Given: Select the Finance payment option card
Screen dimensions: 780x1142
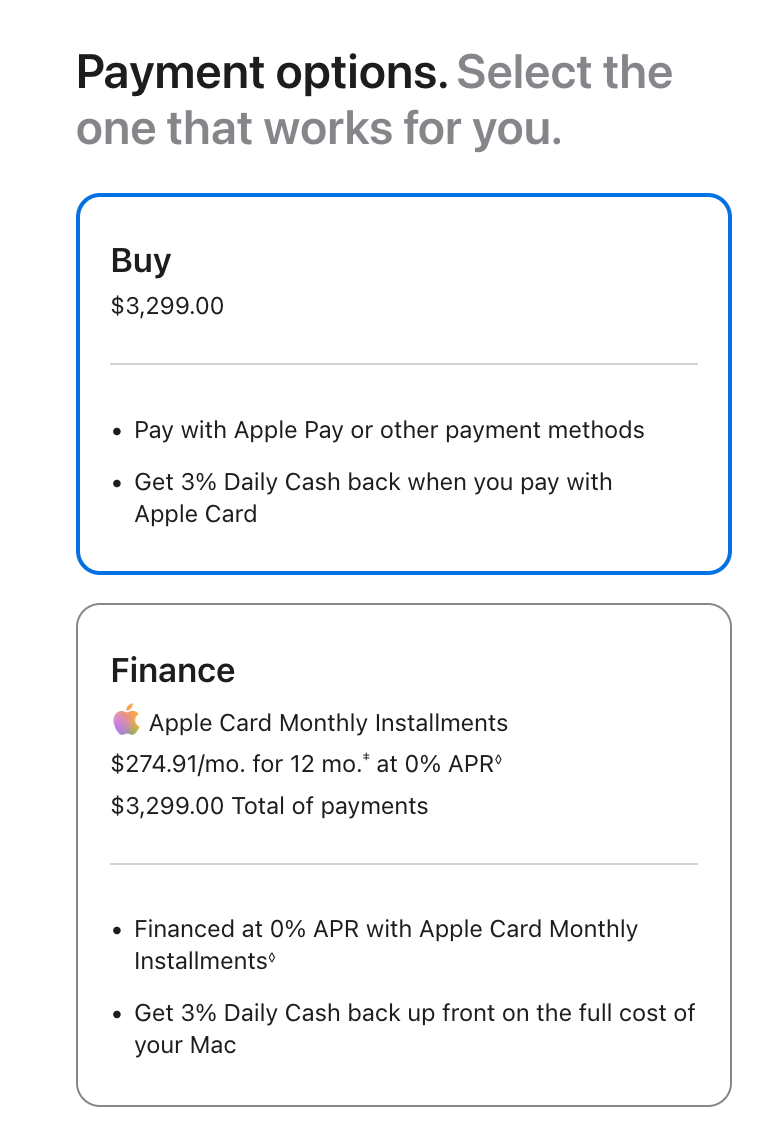Looking at the screenshot, I should [x=404, y=855].
